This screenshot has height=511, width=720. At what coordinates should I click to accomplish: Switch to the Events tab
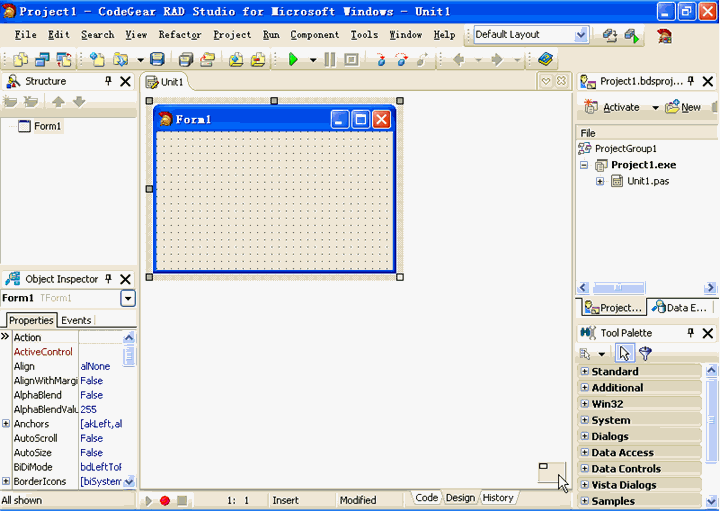76,320
